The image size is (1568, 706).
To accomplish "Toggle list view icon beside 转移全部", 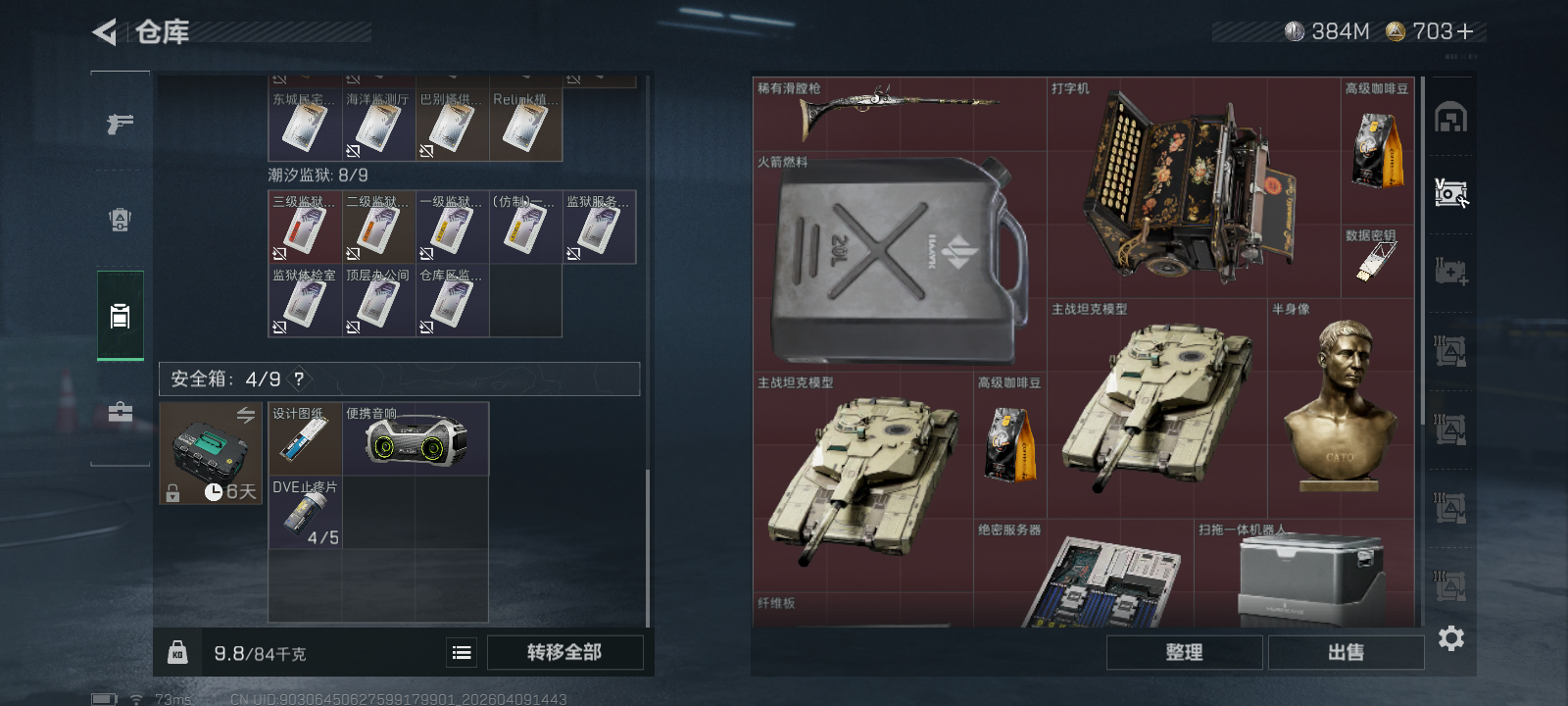I will (x=462, y=652).
